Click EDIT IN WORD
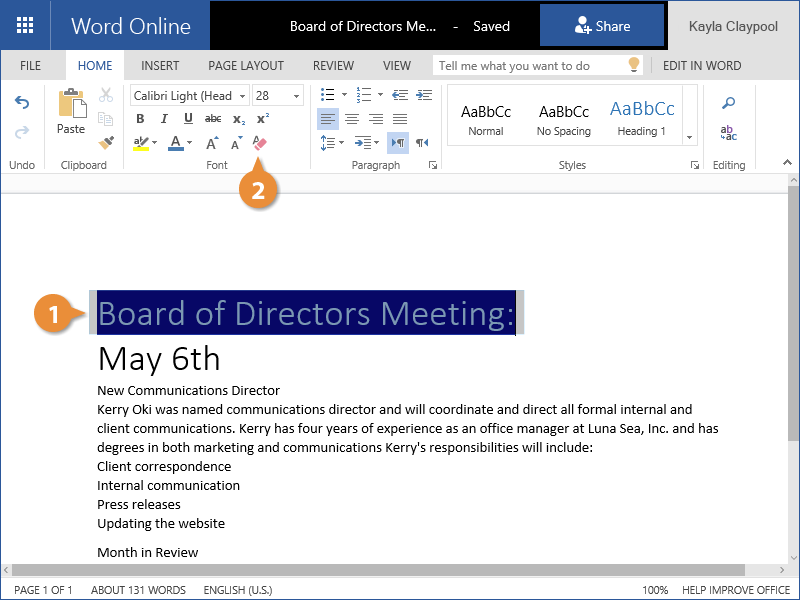Image resolution: width=800 pixels, height=600 pixels. [x=702, y=66]
